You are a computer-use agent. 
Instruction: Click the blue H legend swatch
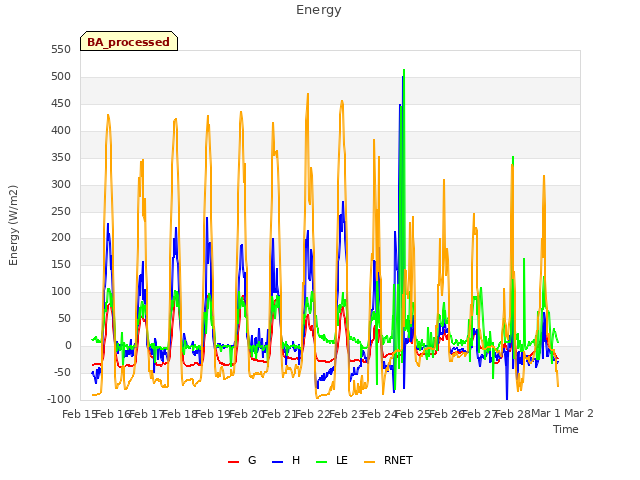277,462
